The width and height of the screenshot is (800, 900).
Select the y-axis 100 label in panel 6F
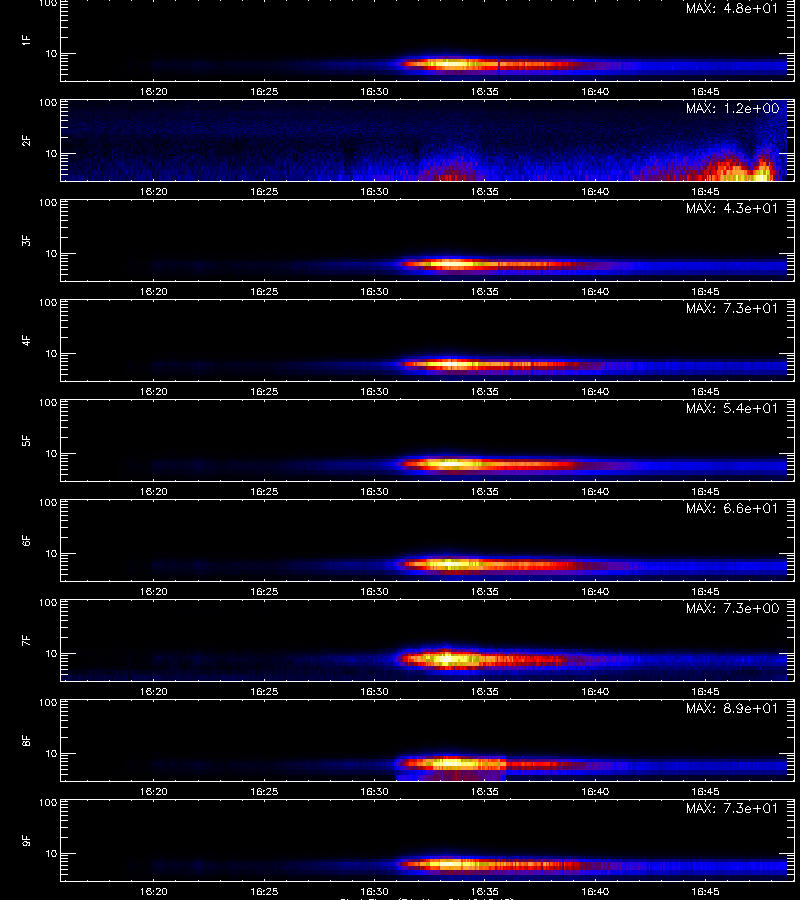pyautogui.click(x=48, y=503)
